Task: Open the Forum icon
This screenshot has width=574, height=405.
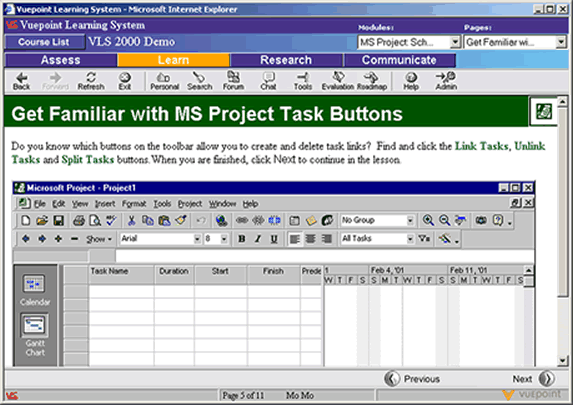Action: coord(233,81)
